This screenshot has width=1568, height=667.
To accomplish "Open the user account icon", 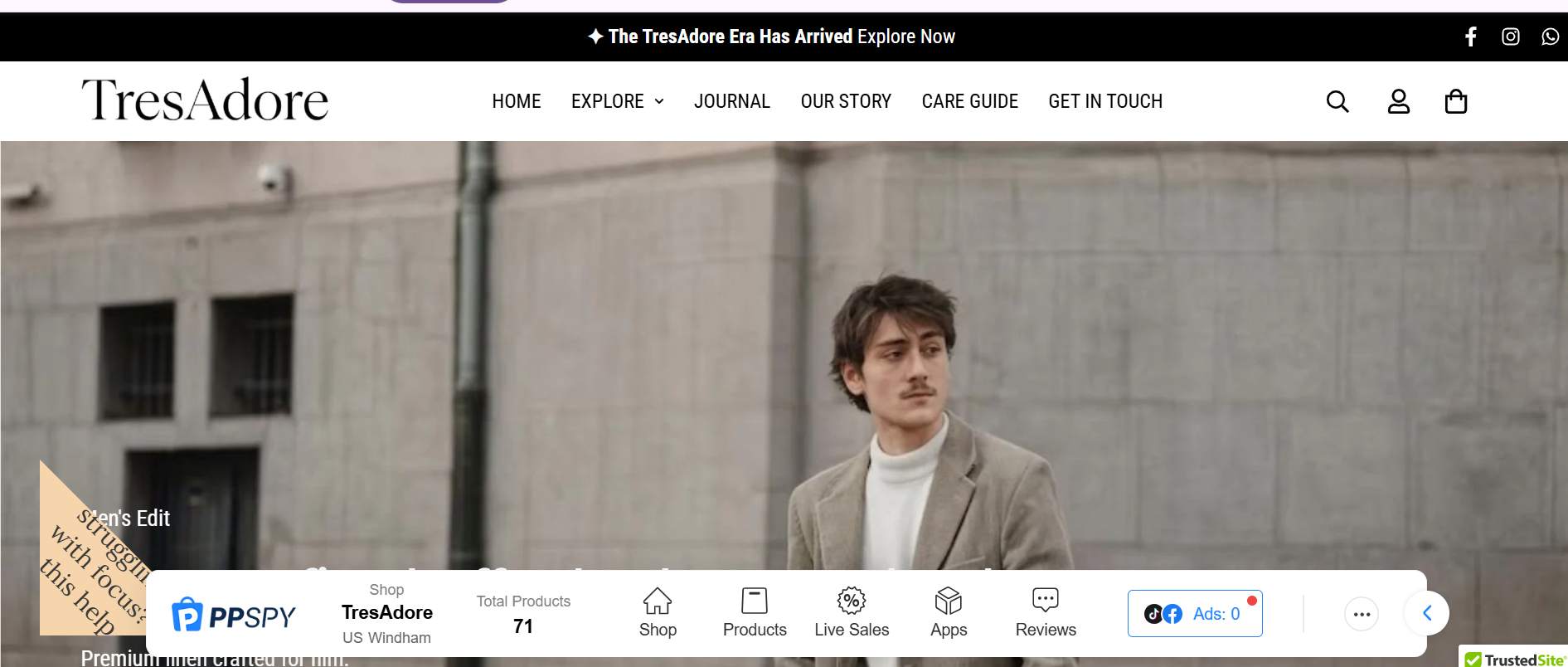I will click(1398, 101).
